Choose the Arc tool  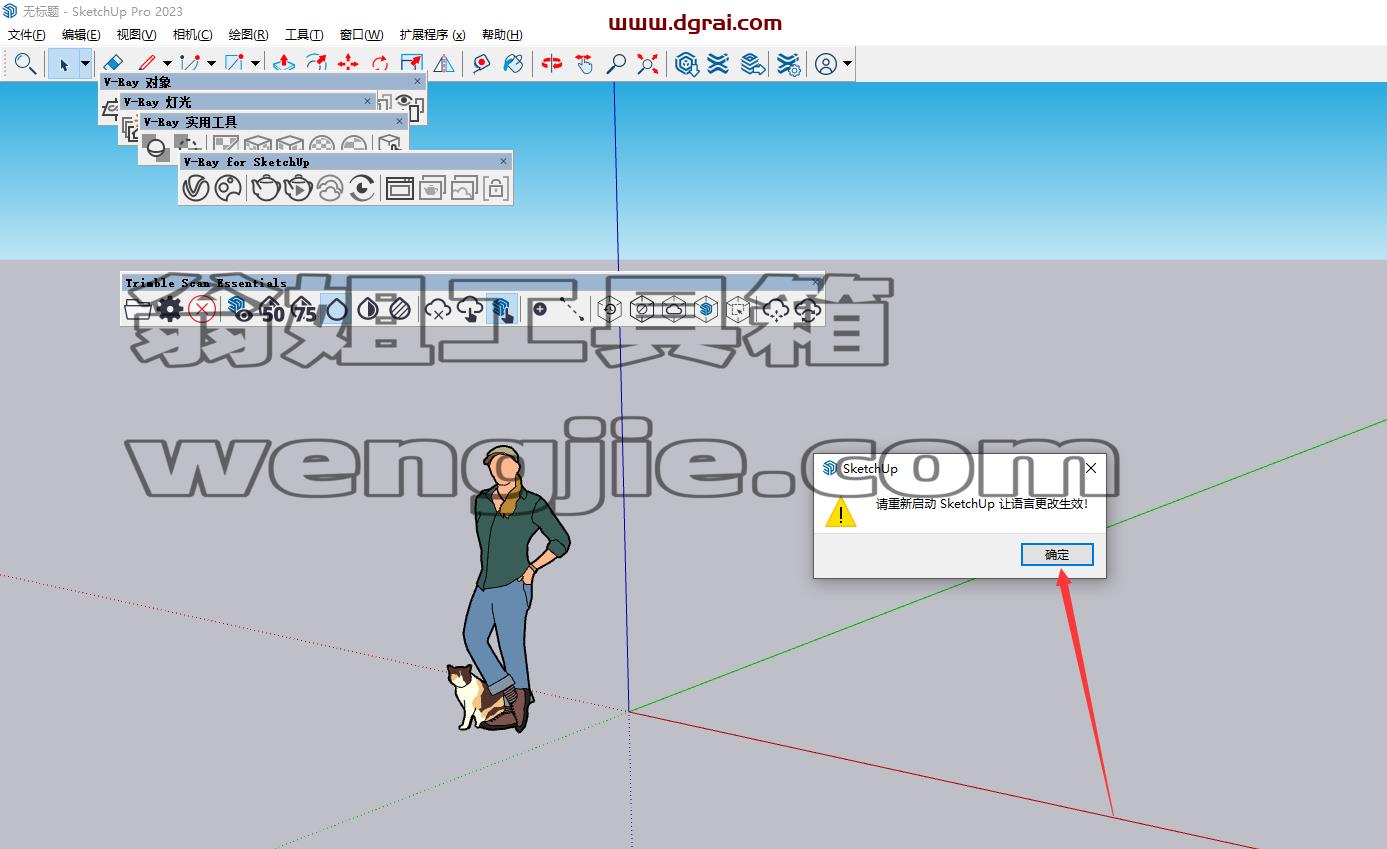click(190, 63)
